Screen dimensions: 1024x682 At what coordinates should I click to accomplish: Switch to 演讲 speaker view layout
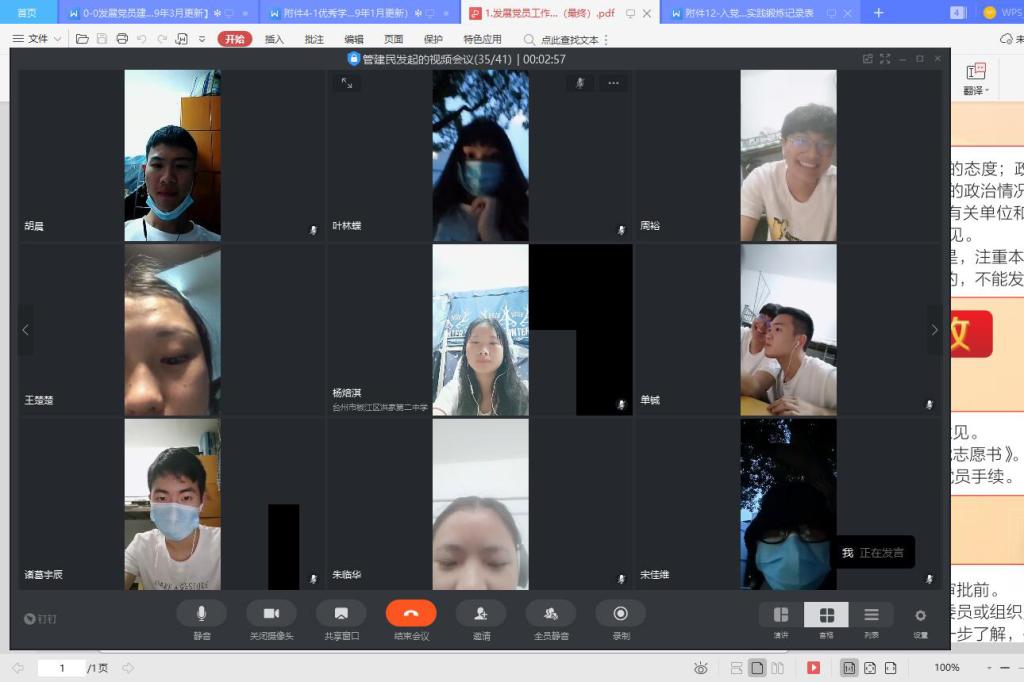[x=781, y=614]
